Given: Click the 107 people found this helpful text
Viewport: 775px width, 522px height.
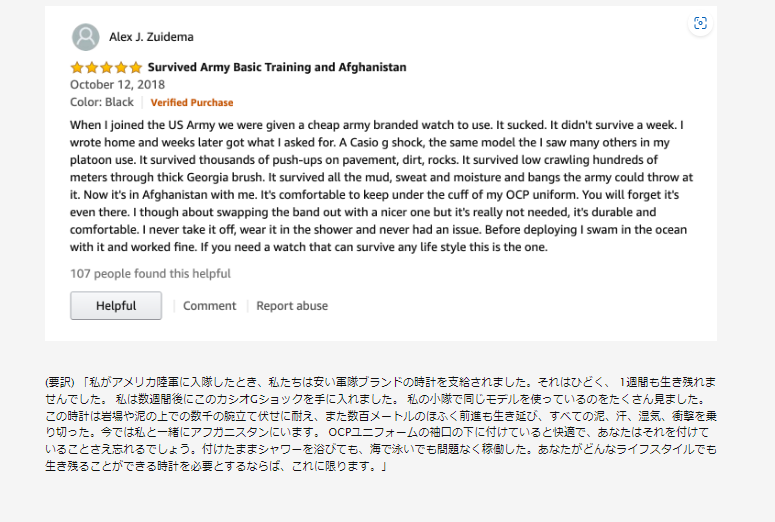Looking at the screenshot, I should click(150, 274).
